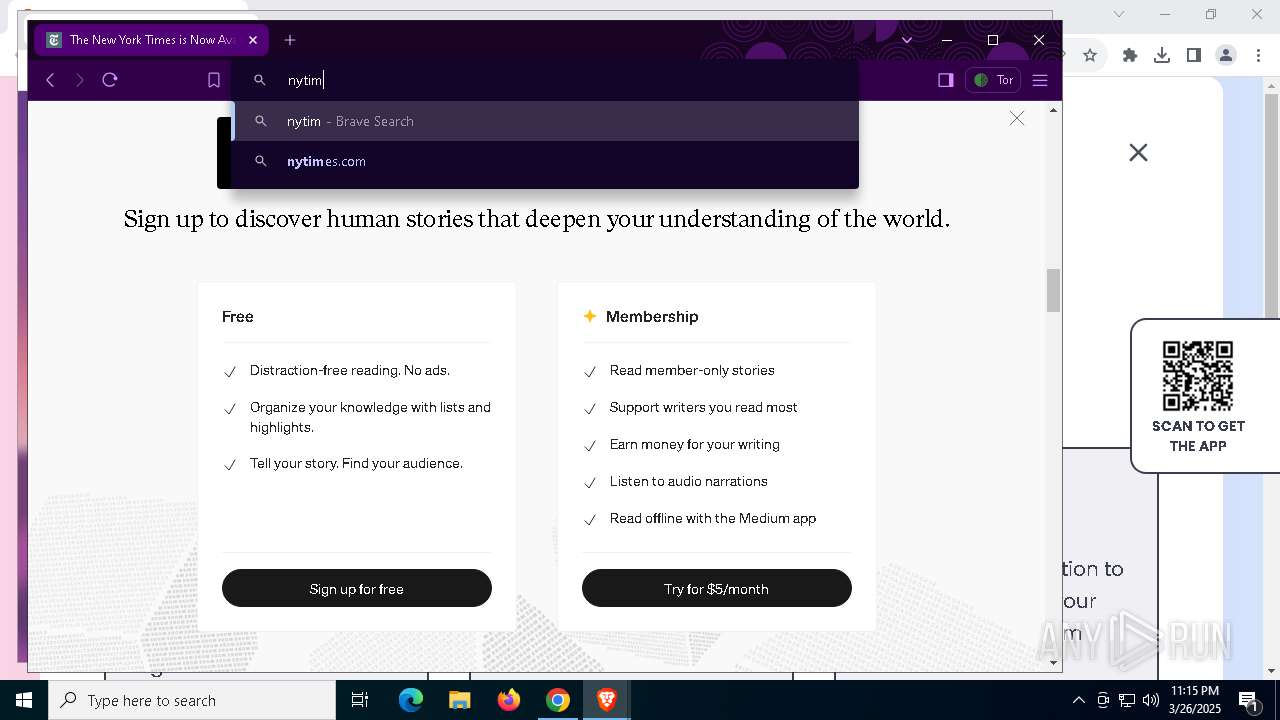Close The New York Times tab
The width and height of the screenshot is (1280, 720).
(253, 40)
